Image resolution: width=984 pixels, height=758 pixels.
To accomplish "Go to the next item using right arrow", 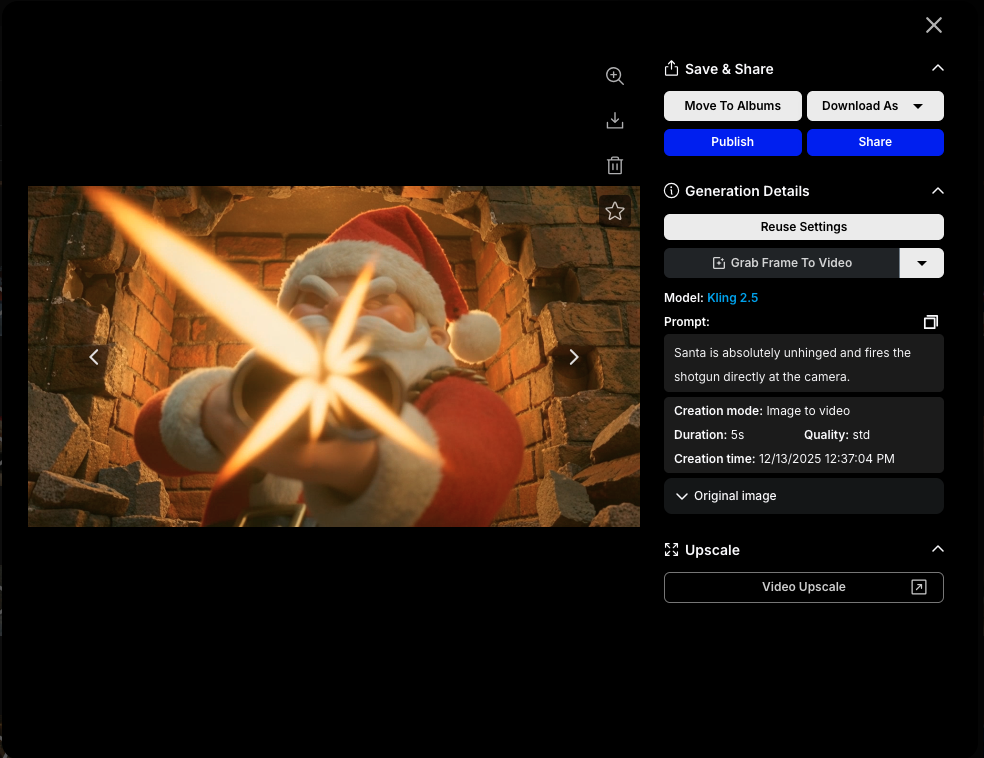I will click(574, 357).
